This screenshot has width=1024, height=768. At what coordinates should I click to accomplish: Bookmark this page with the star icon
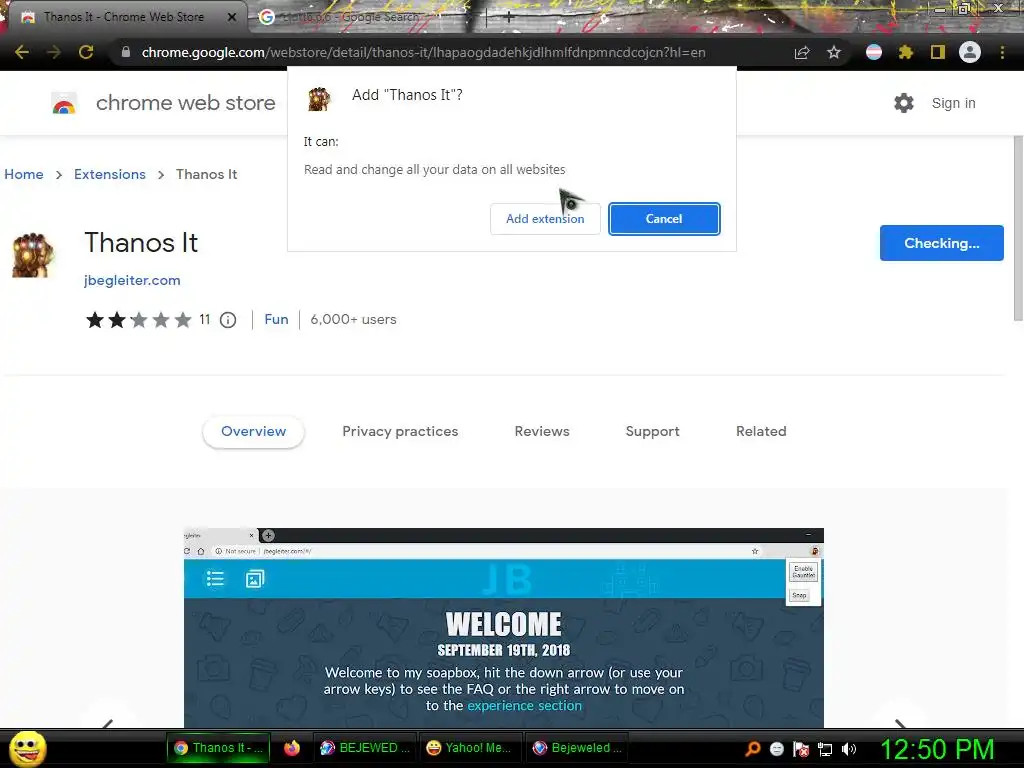click(x=834, y=52)
